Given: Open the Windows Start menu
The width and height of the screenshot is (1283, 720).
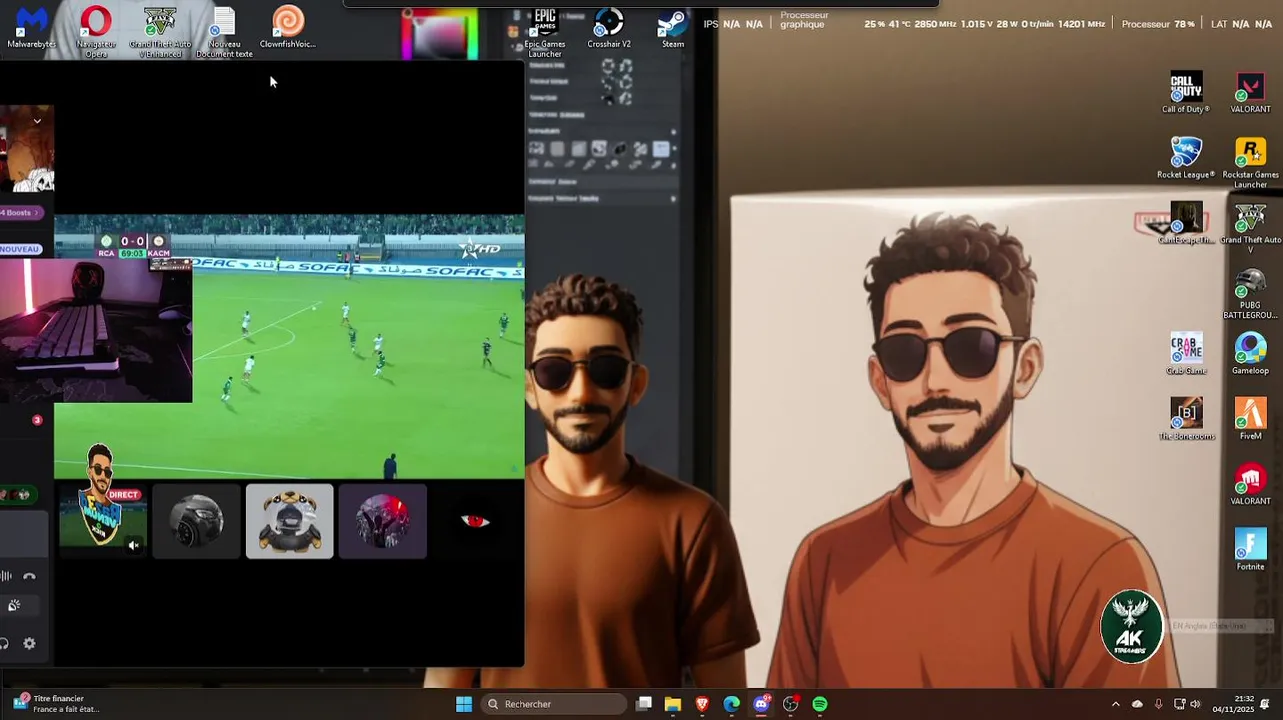Looking at the screenshot, I should (x=464, y=704).
